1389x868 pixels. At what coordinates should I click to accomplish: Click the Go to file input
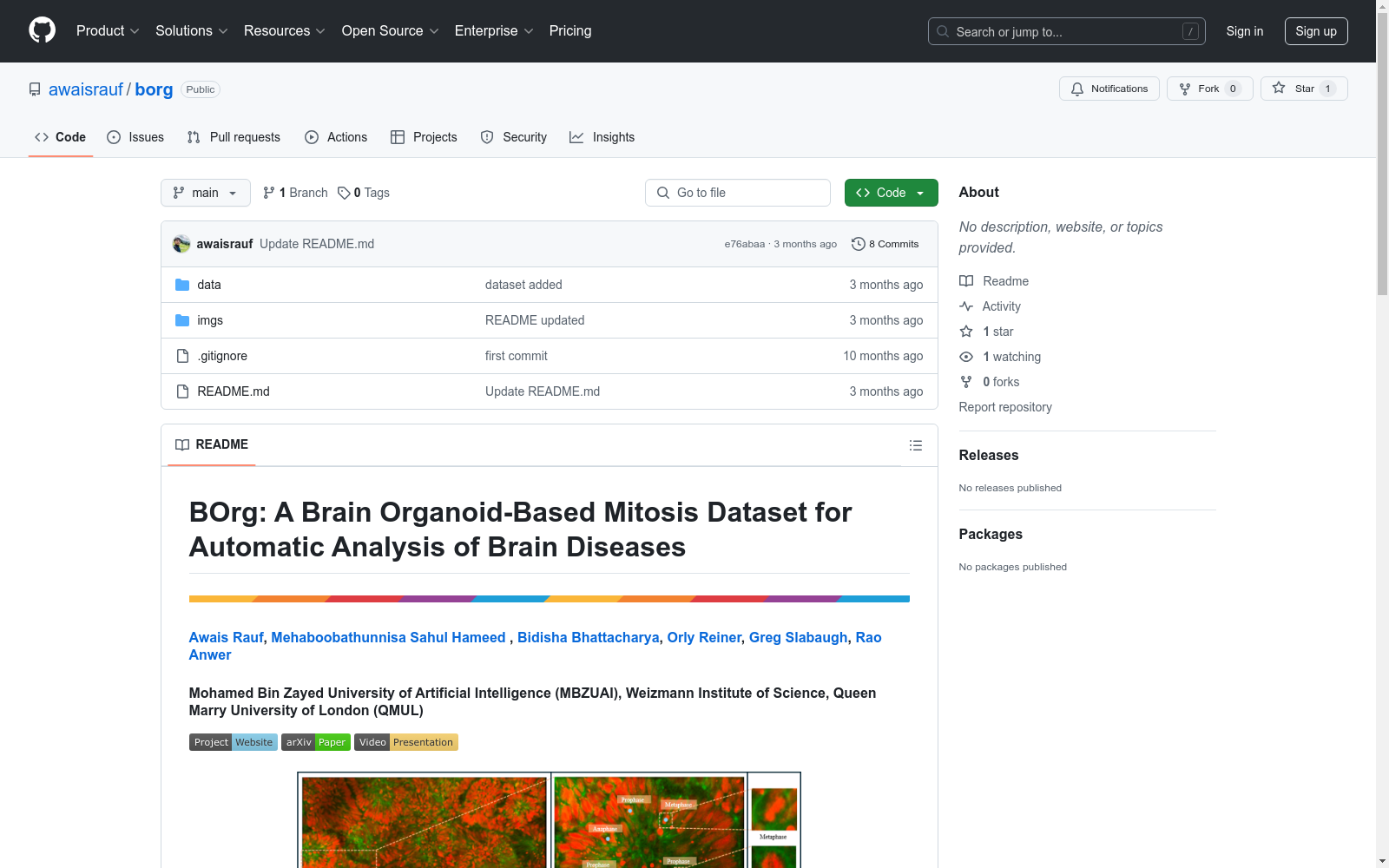(738, 193)
